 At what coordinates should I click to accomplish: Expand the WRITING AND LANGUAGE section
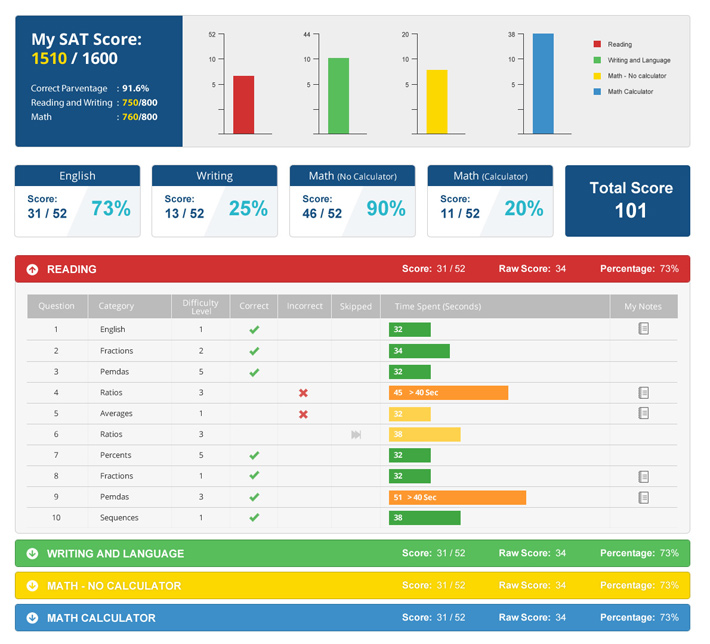352,553
